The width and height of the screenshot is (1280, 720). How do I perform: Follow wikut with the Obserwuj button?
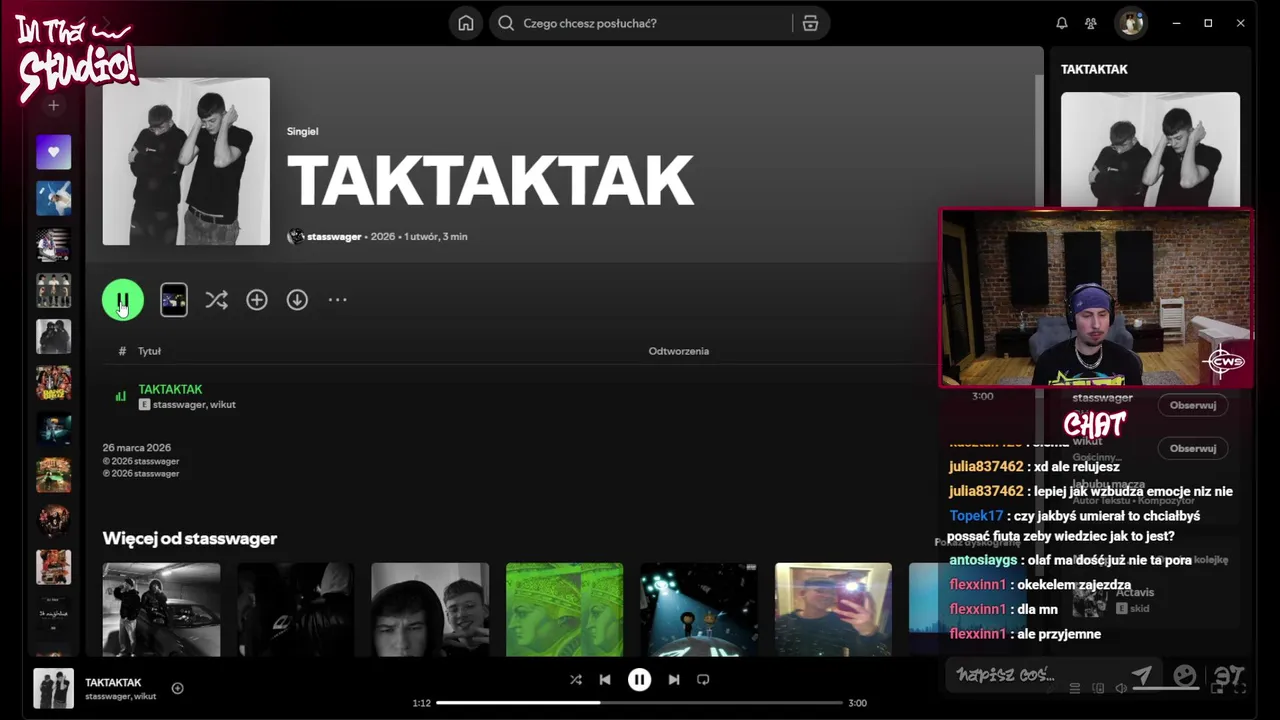(1193, 448)
